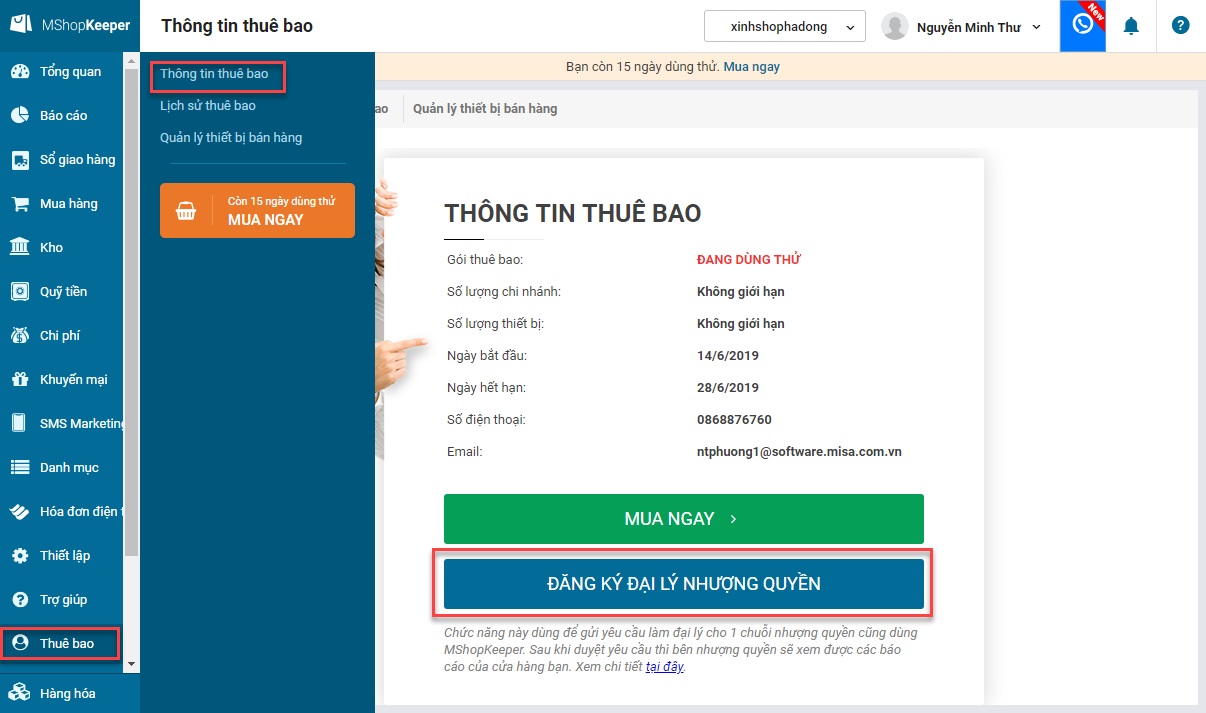Screen dimensions: 1206x713
Task: Click ĐĂNG KÝ ĐẠI LÝ NHƯỢNG QUYỀN button
Action: 684,584
